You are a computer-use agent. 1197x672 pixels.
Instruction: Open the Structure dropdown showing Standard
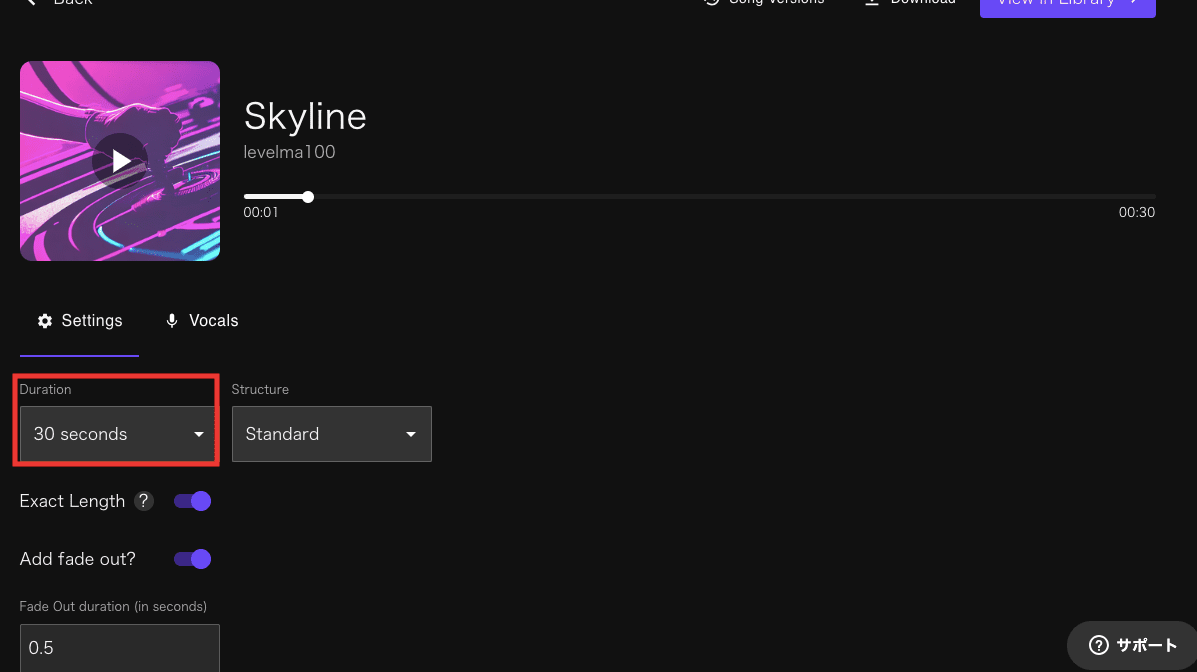[331, 434]
